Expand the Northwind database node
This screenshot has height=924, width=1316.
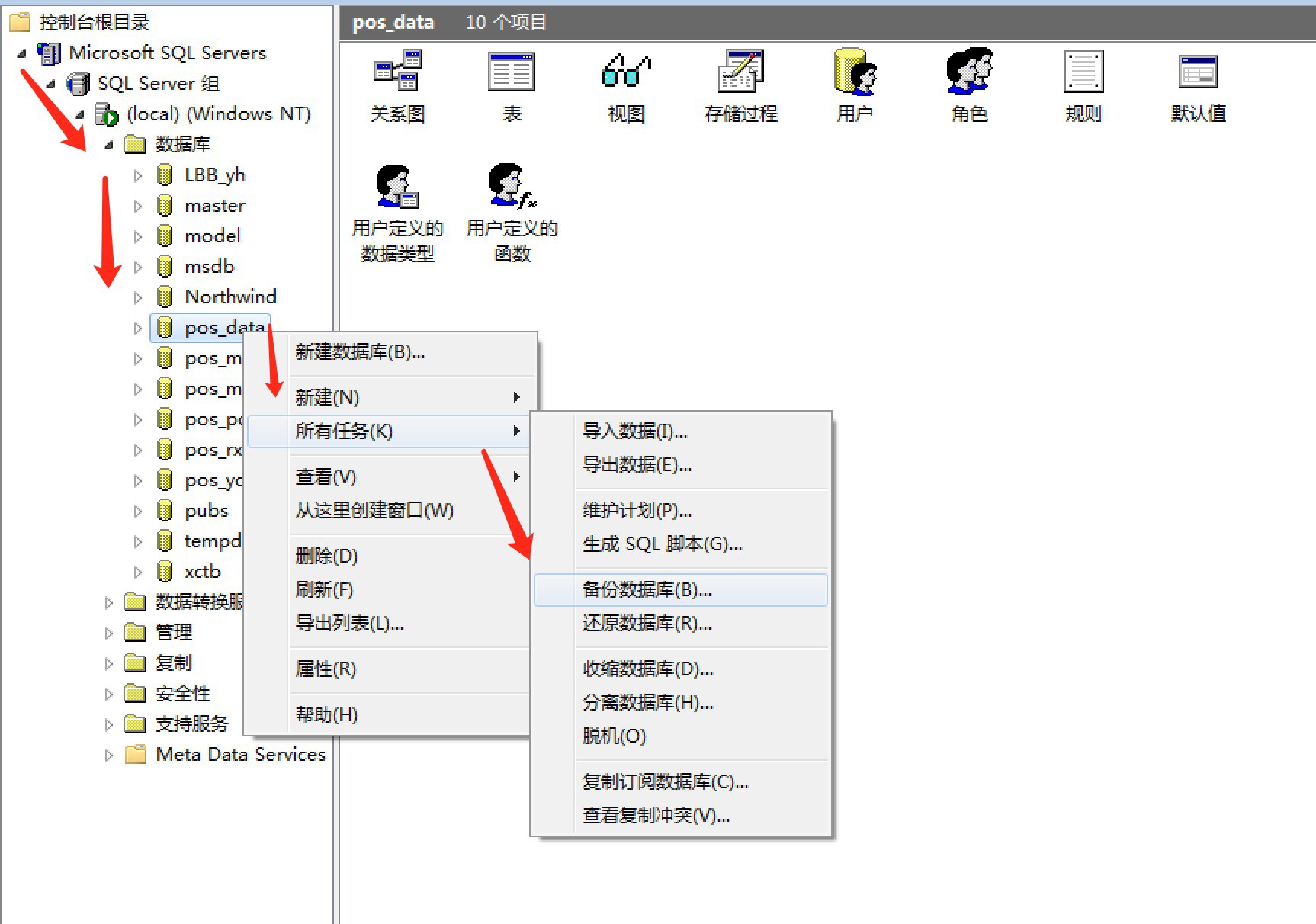[138, 297]
